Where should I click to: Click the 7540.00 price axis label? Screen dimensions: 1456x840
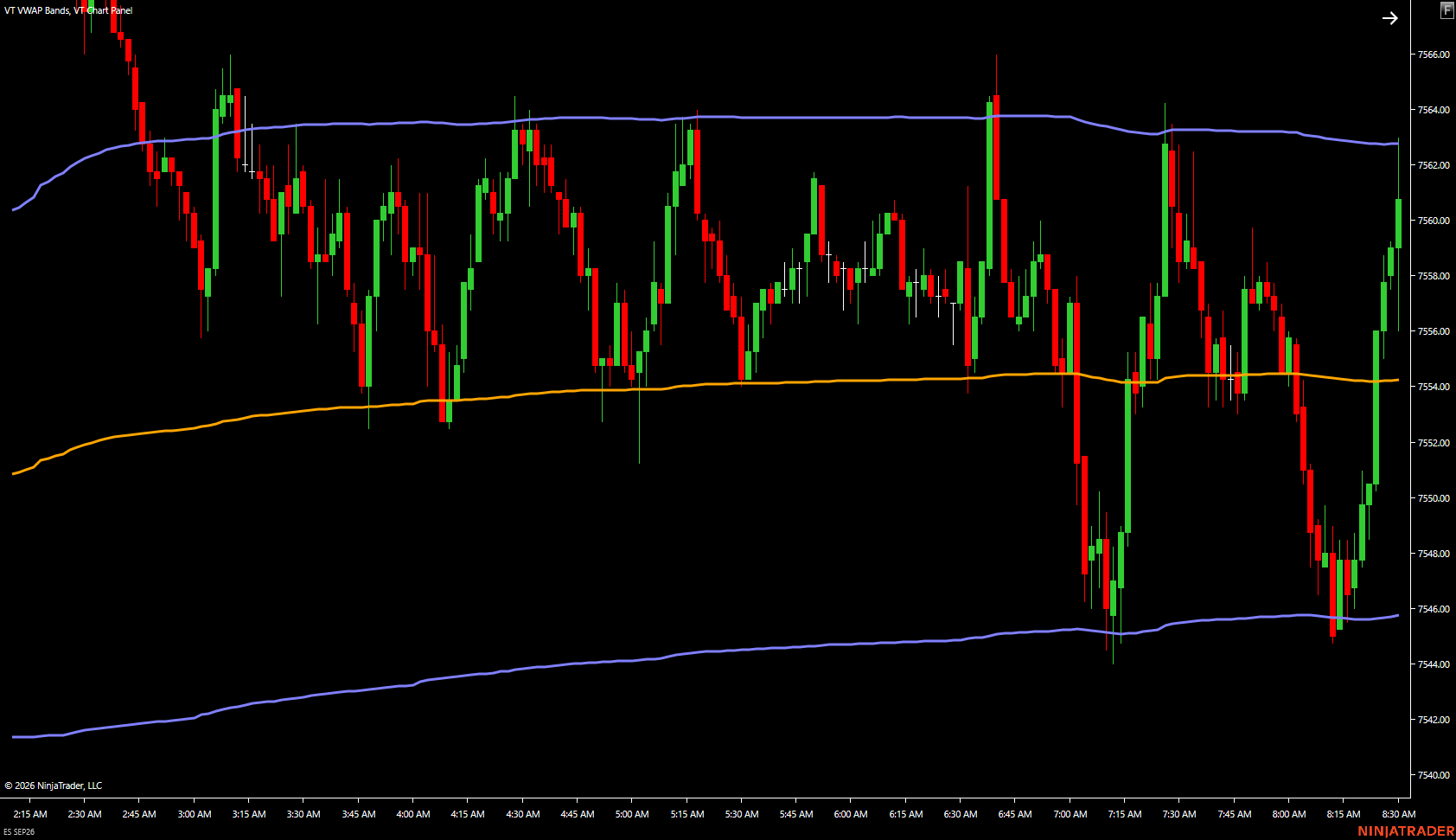[1434, 775]
